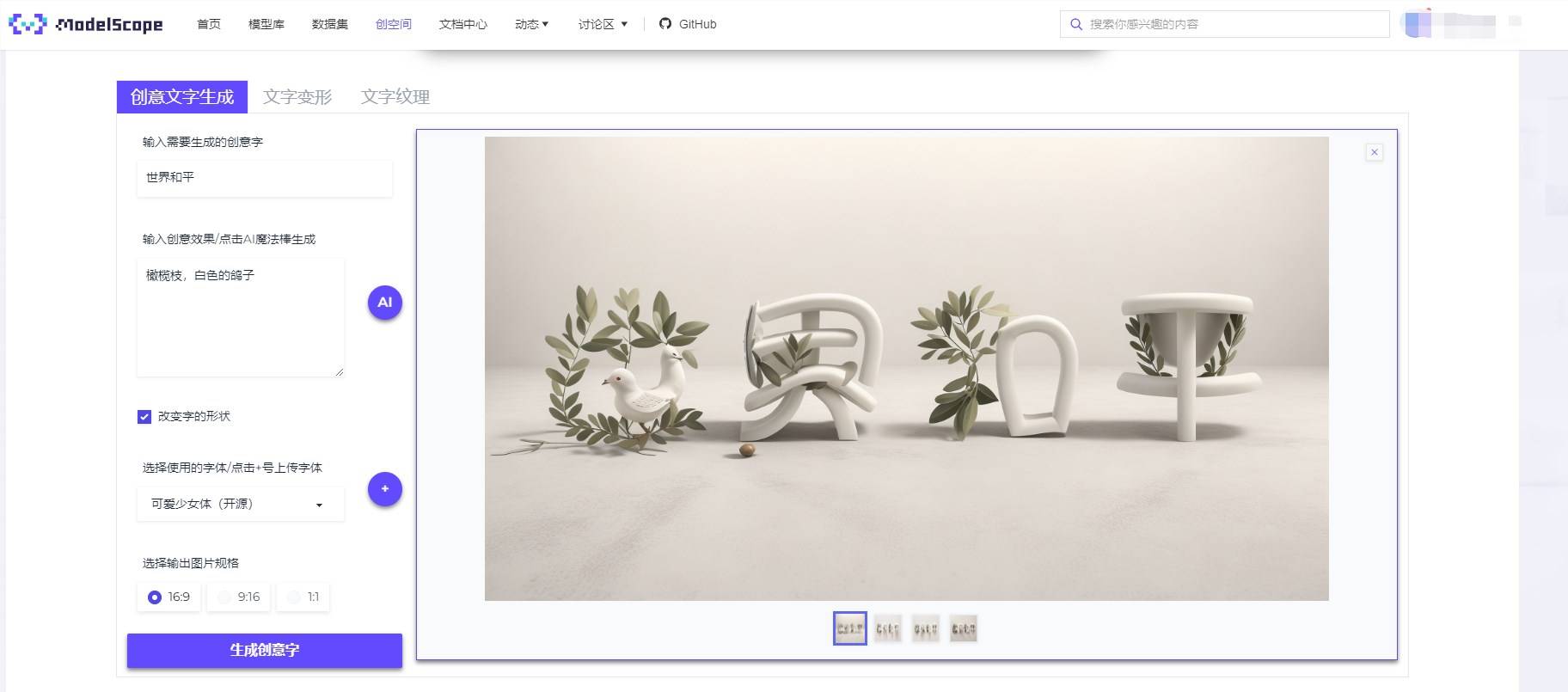Image resolution: width=1568 pixels, height=692 pixels.
Task: Expand the 讨论区 navigation dropdown
Action: click(x=603, y=24)
